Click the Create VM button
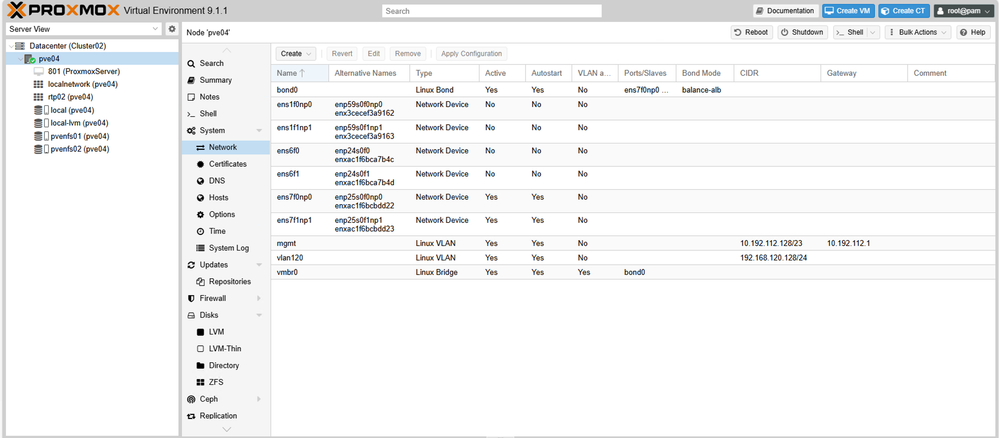This screenshot has height=438, width=999. pos(847,11)
